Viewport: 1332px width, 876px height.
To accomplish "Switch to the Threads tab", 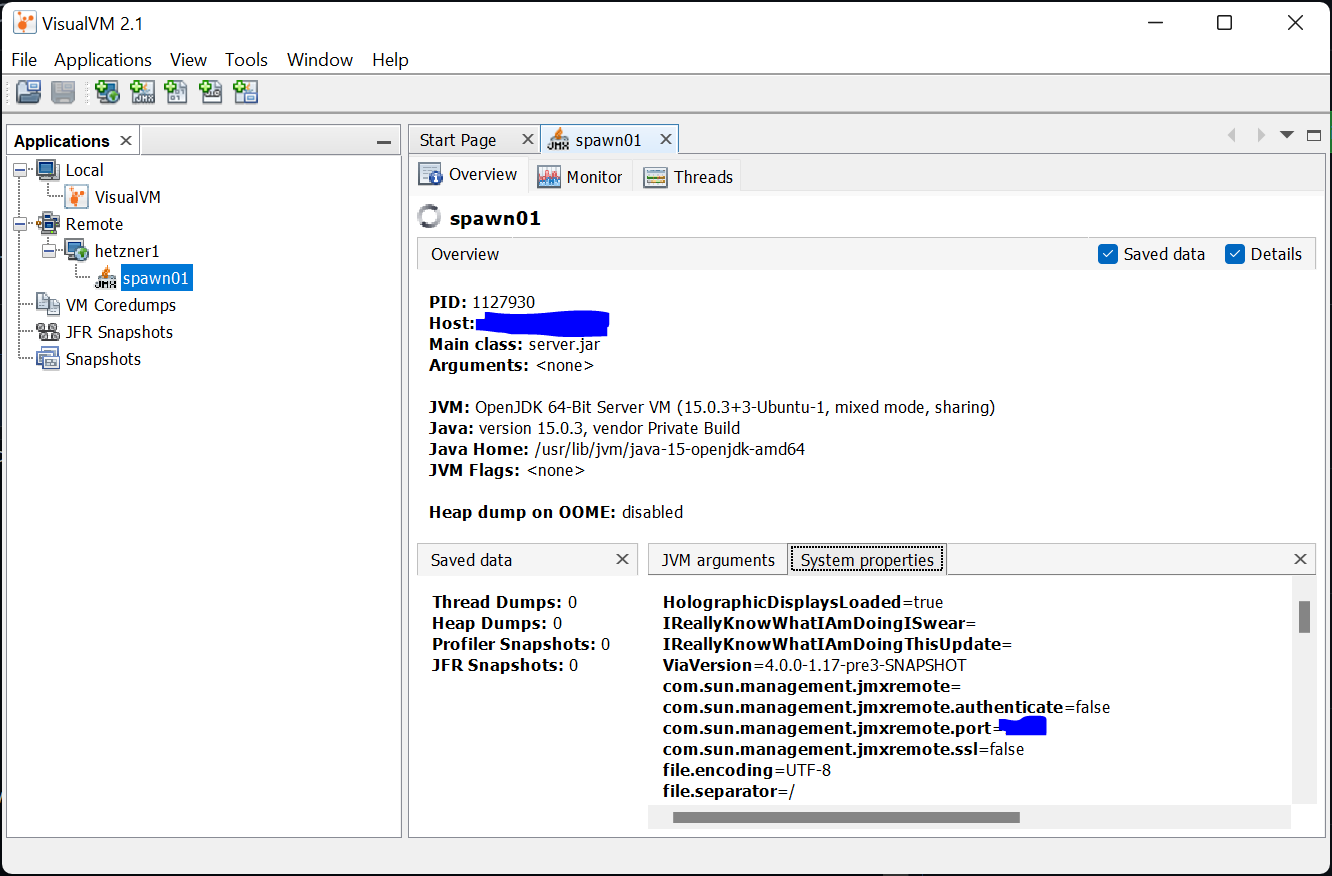I will (689, 177).
